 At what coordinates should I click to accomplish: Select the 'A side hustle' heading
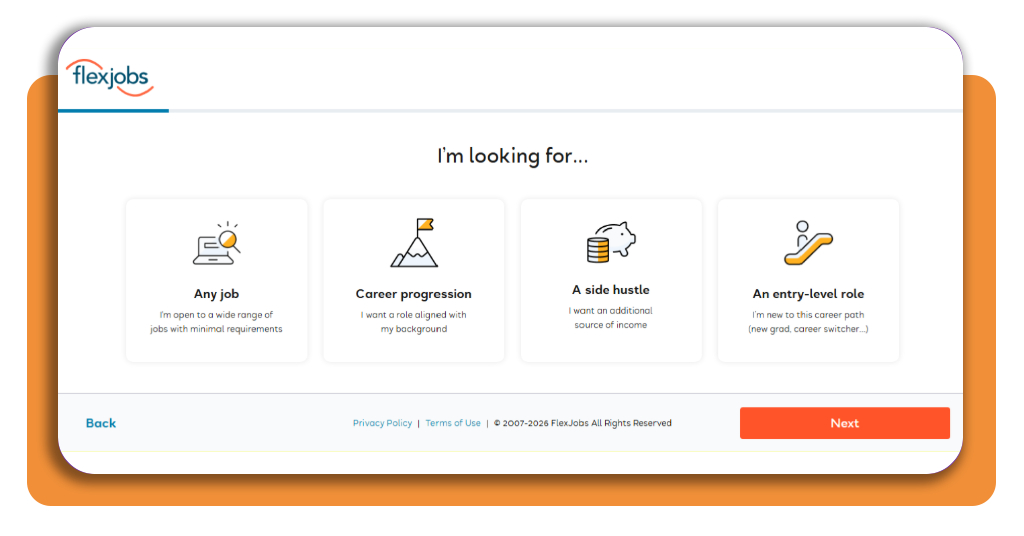tap(611, 290)
